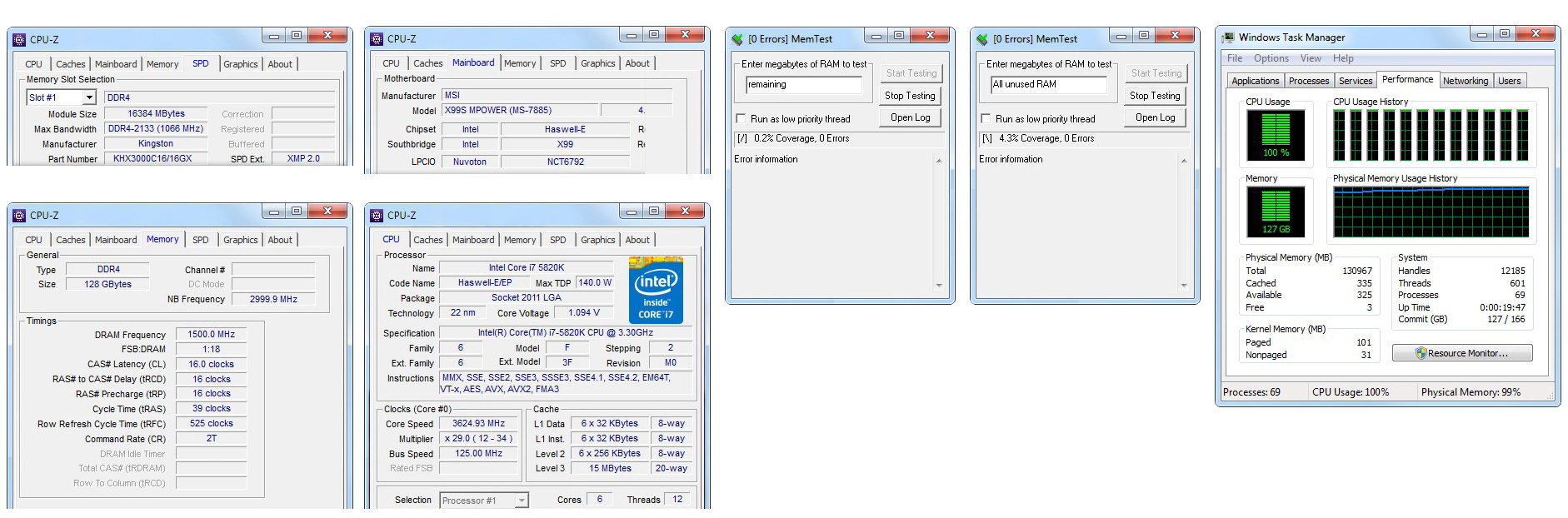1568x518 pixels.
Task: Open the About tab in the CPU-Z SPD window
Action: [x=280, y=64]
